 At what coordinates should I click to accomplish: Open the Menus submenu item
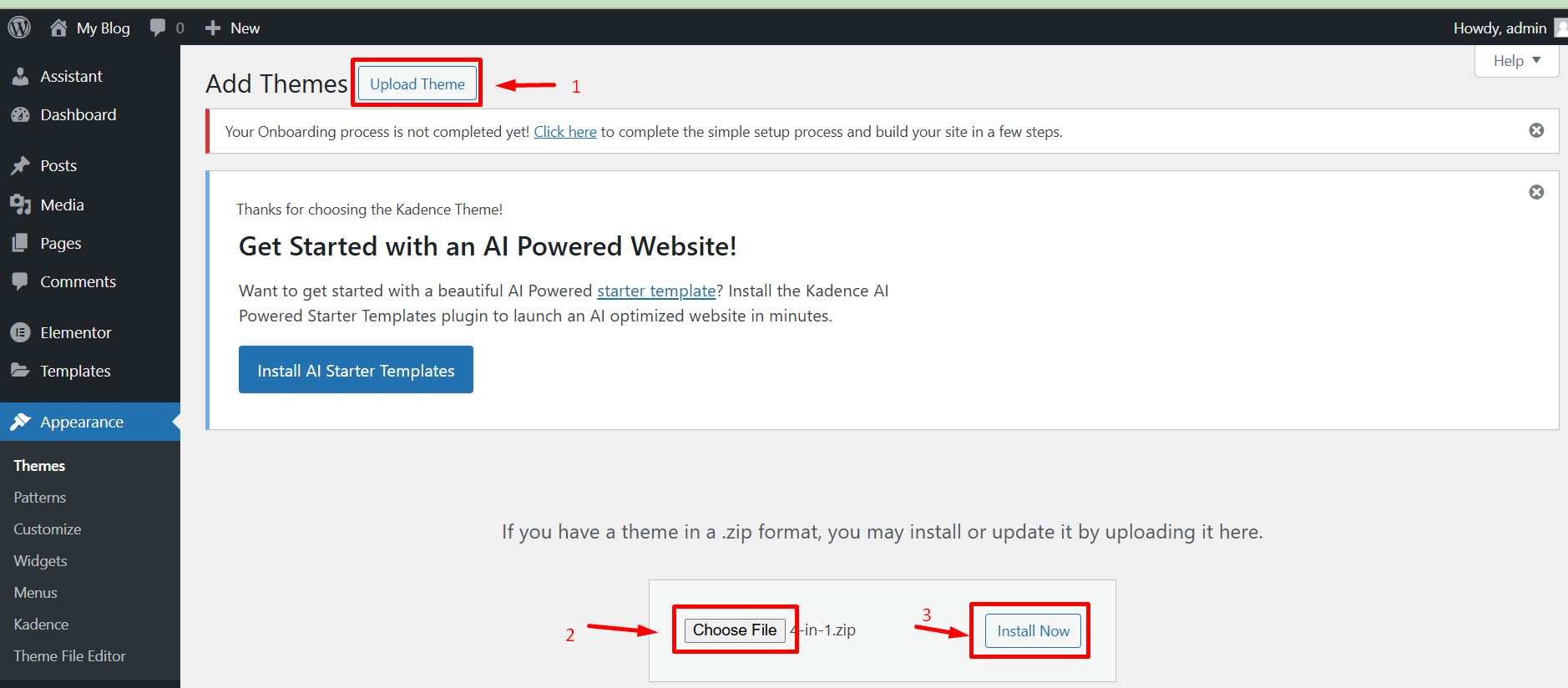(36, 593)
